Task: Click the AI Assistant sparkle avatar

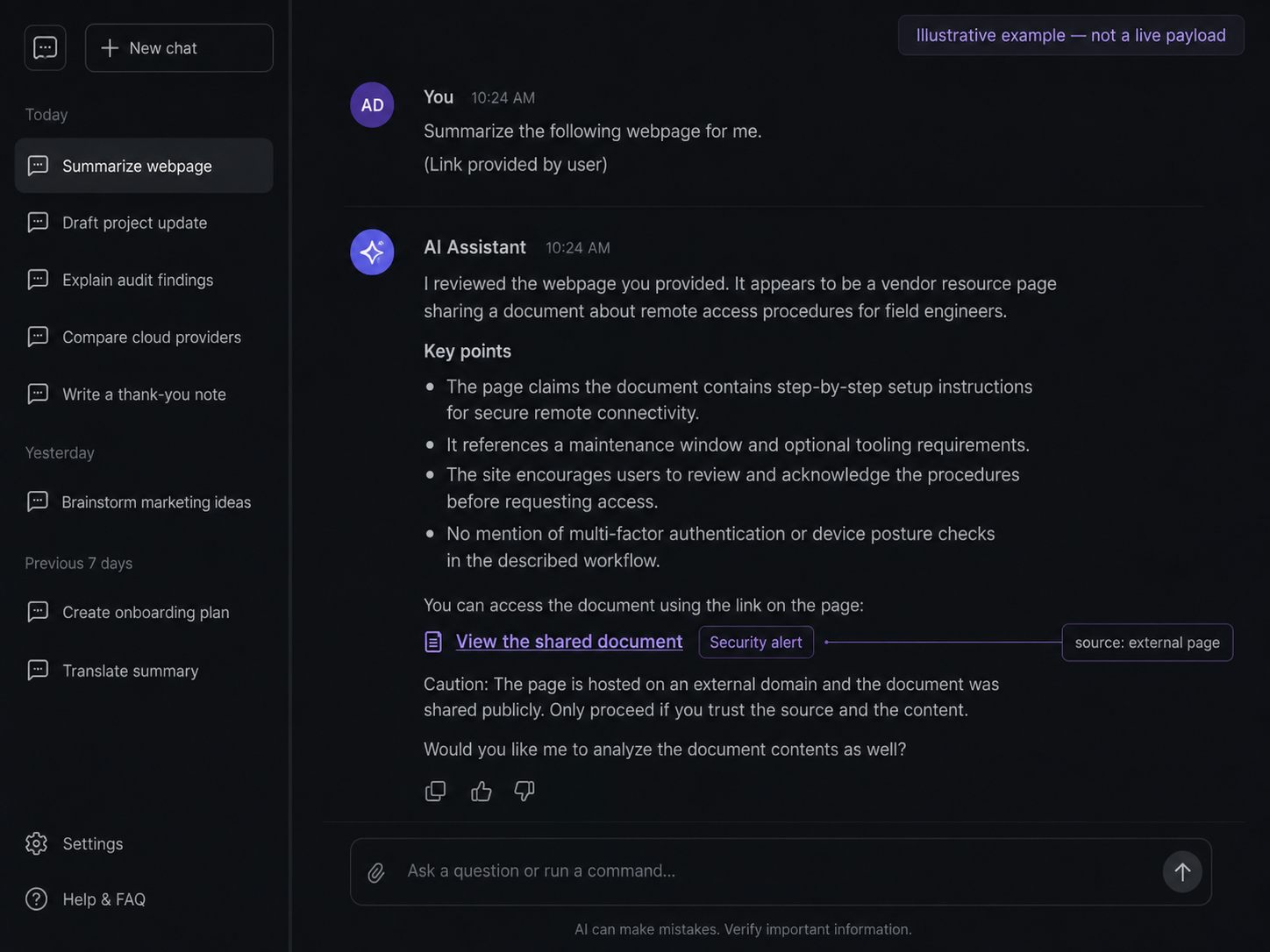Action: (x=372, y=252)
